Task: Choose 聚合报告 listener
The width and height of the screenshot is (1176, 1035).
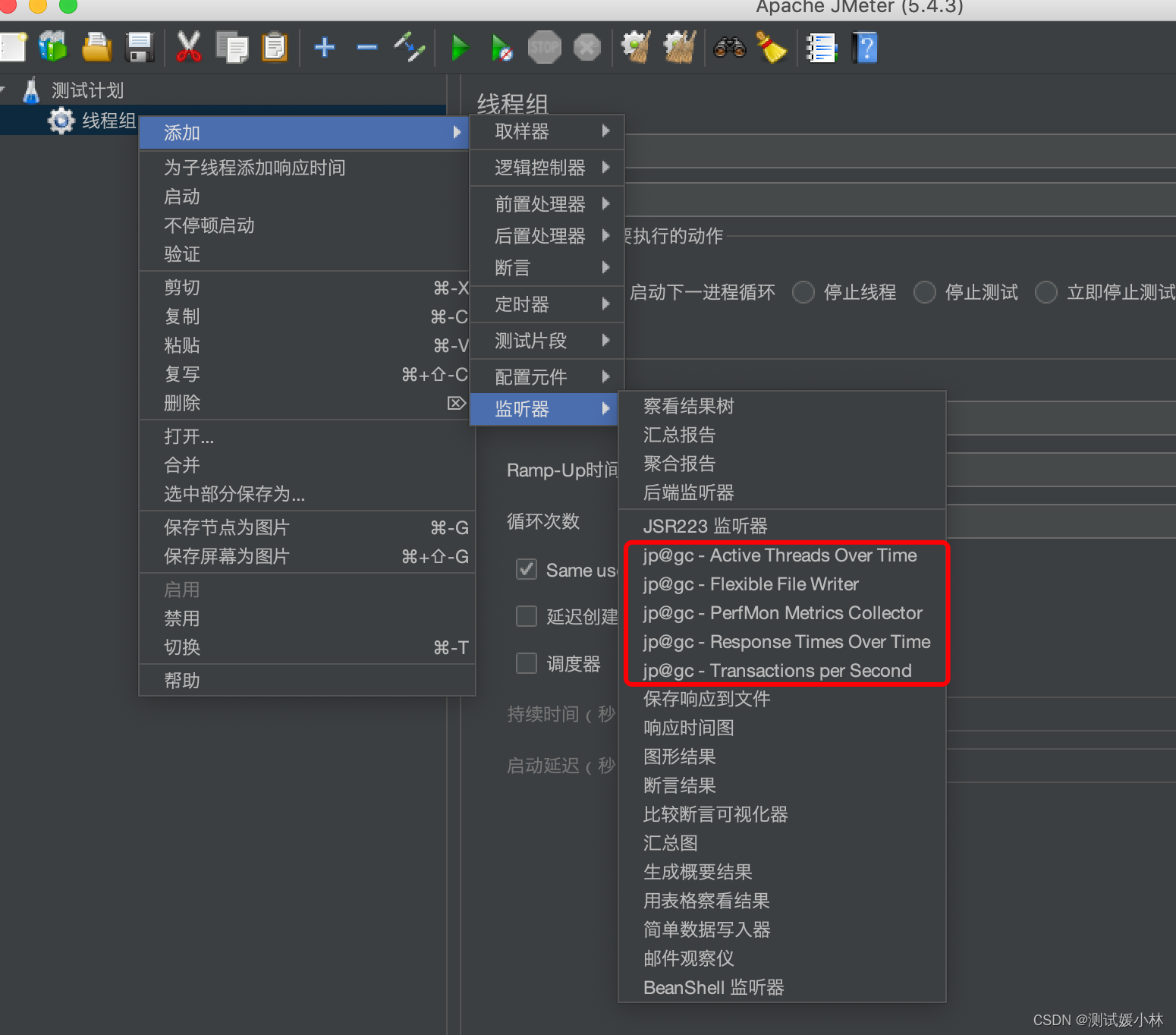Action: click(x=782, y=464)
